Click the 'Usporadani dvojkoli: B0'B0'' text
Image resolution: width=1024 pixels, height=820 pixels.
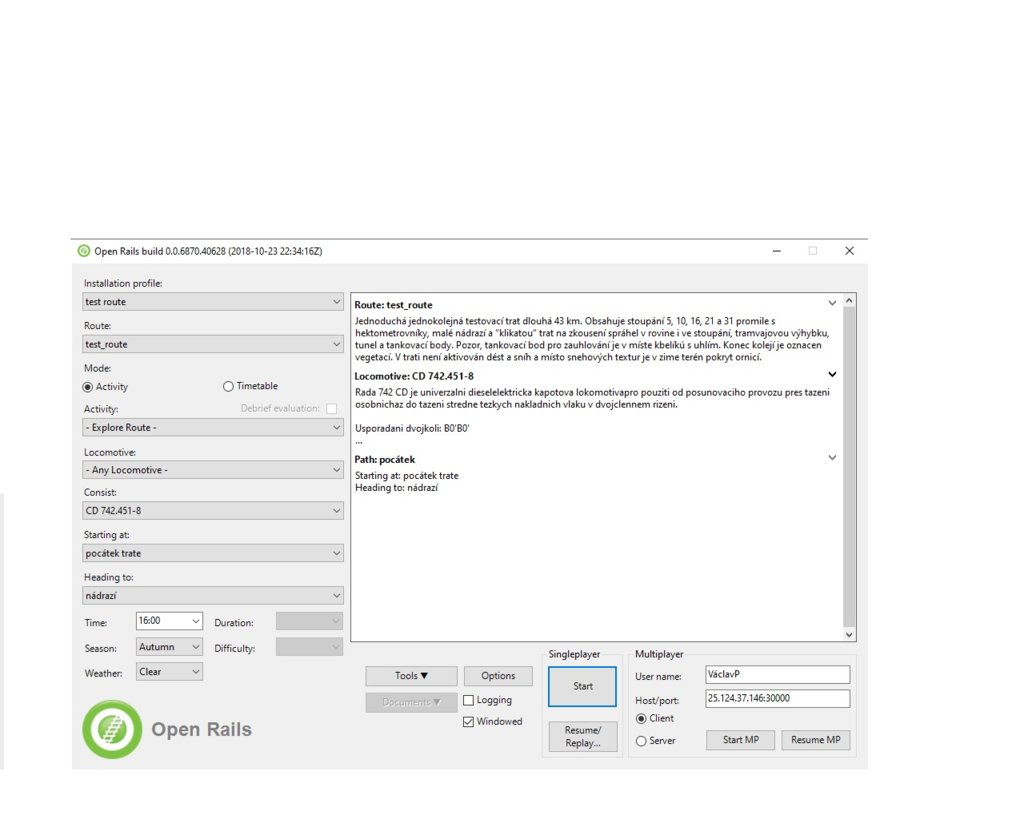tap(412, 429)
